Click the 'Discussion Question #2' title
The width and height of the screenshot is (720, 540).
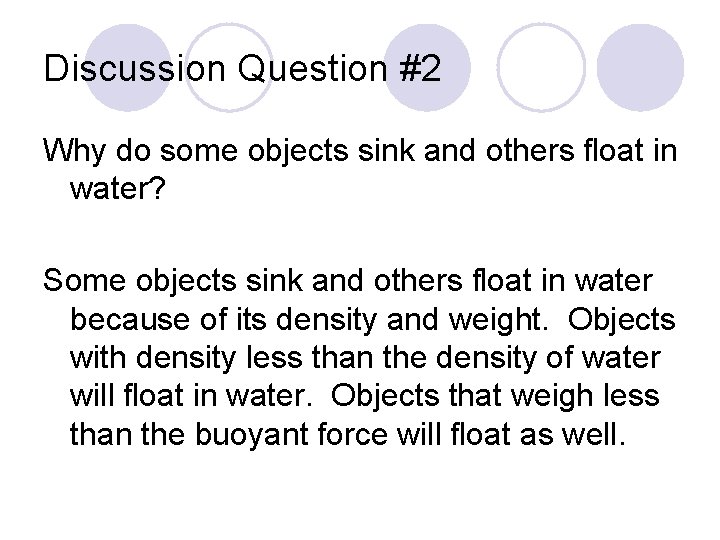click(242, 68)
